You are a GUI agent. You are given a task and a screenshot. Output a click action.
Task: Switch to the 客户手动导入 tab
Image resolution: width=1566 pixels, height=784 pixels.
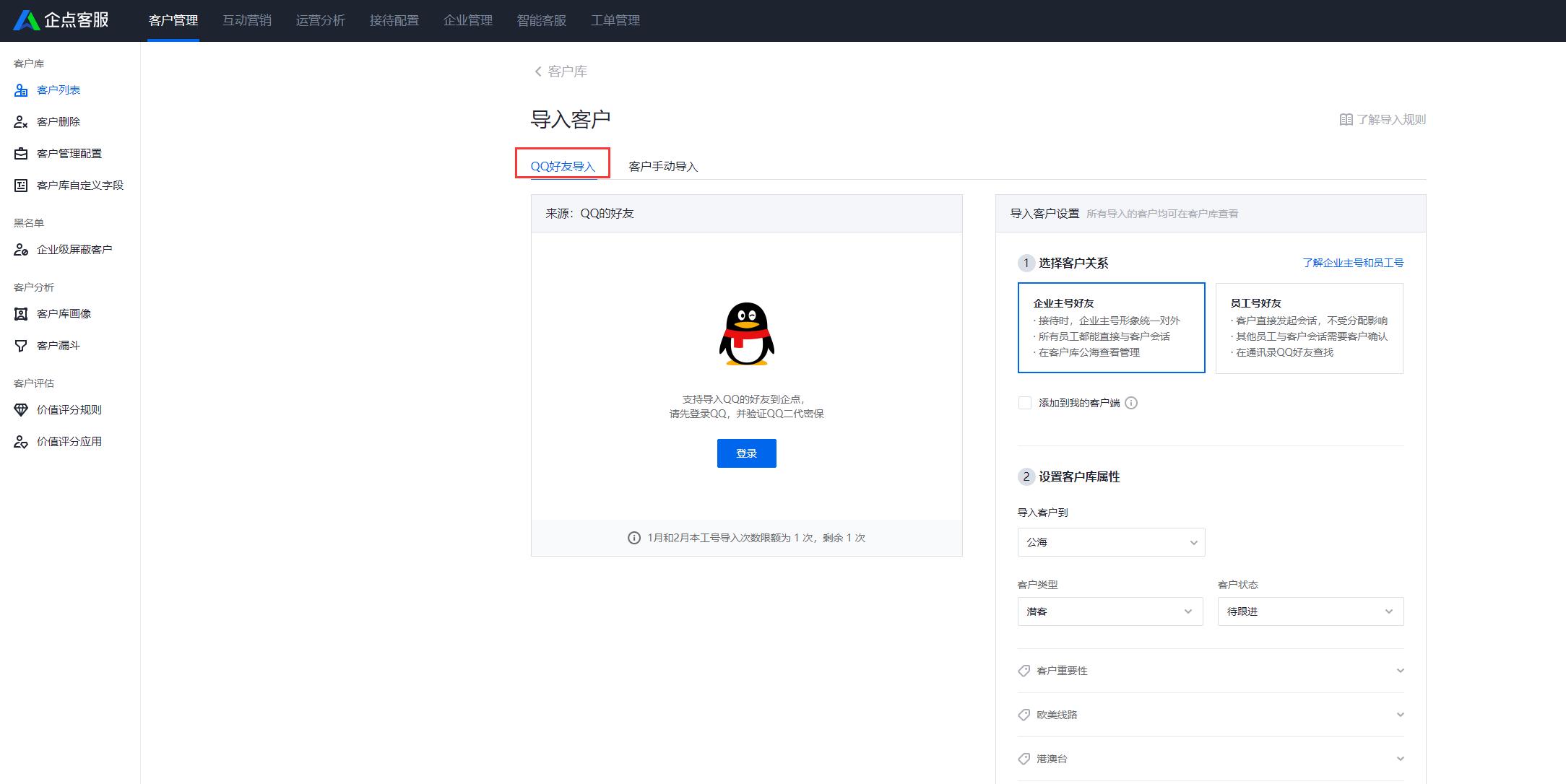point(663,166)
